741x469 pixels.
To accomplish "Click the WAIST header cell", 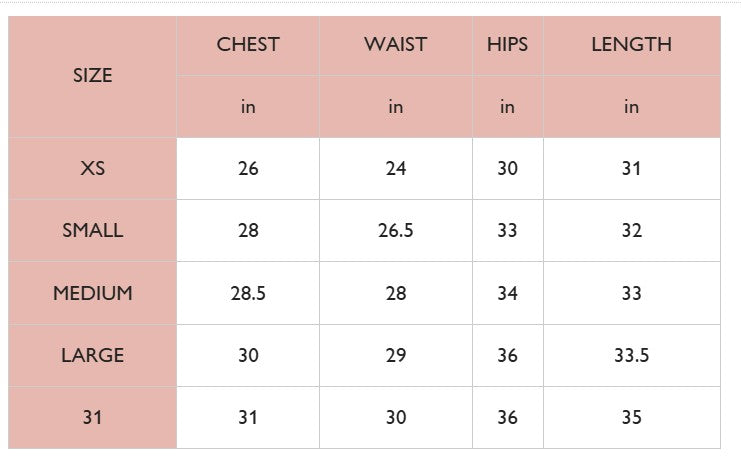I will pos(395,44).
